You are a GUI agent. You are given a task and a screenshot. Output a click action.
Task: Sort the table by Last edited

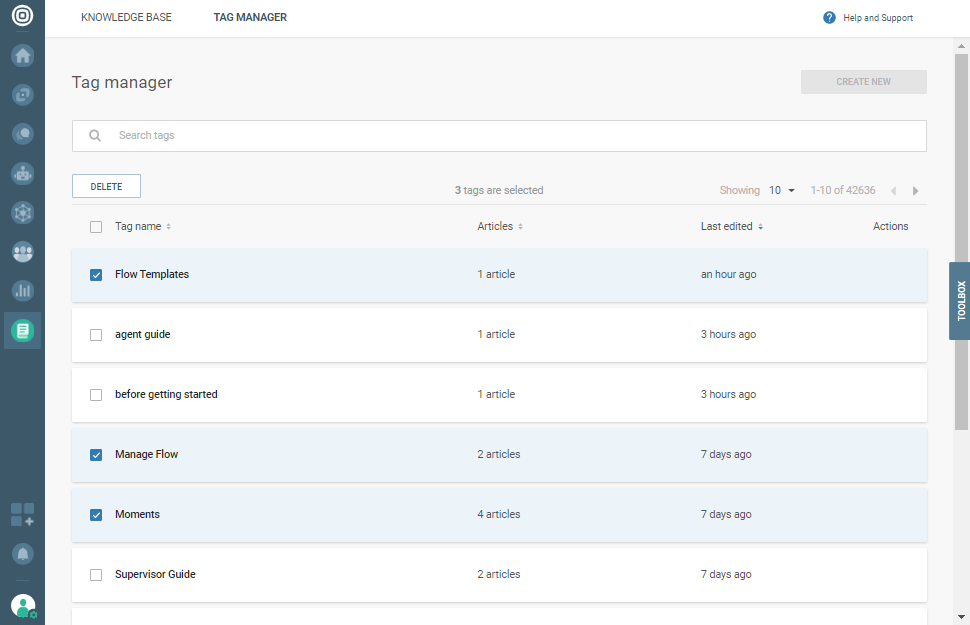731,226
